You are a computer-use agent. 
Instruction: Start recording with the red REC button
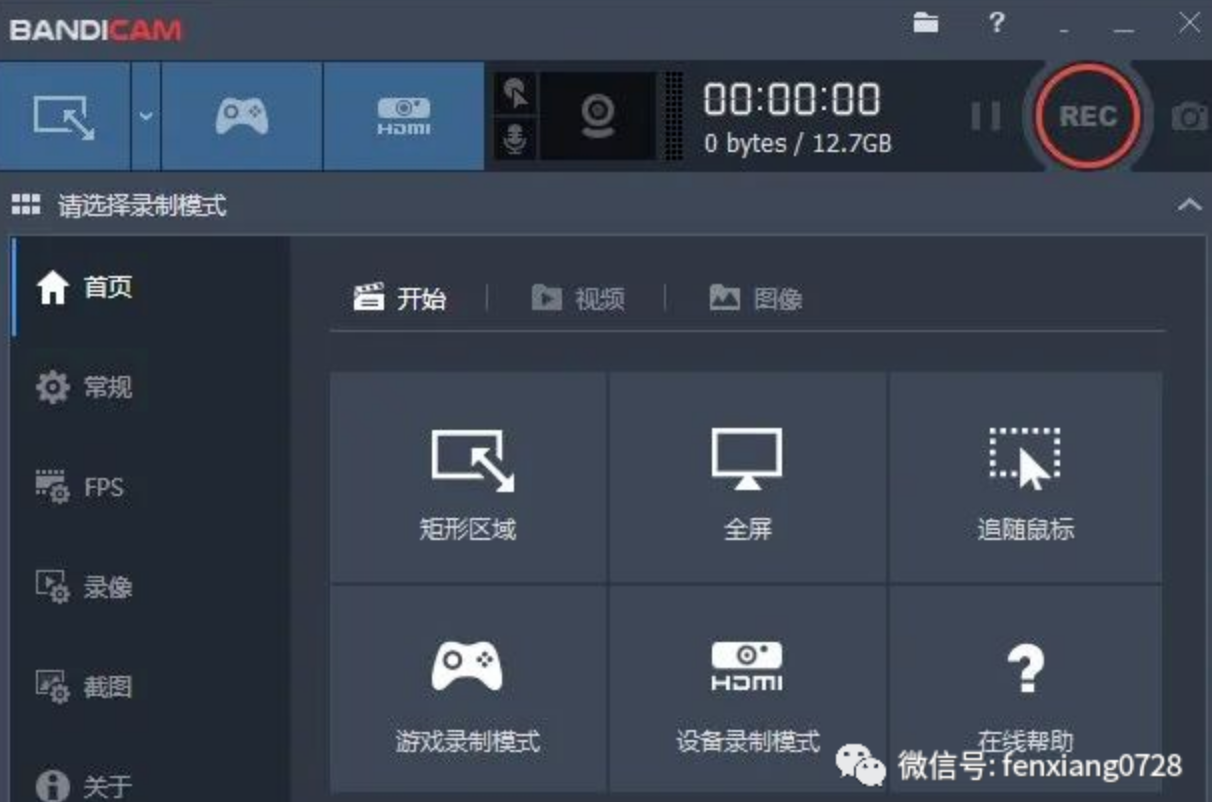coord(1087,116)
